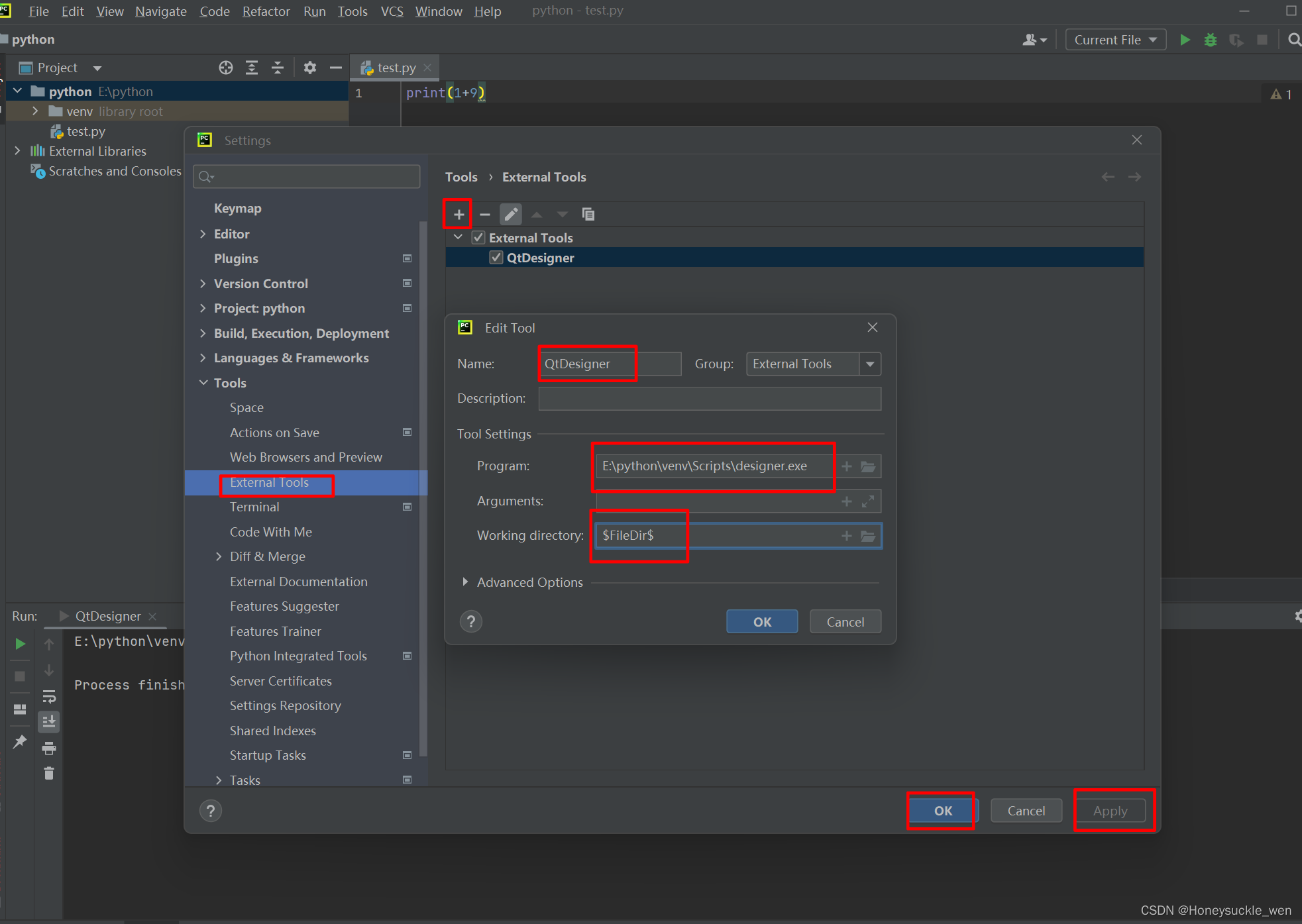Click the Description input field

[x=709, y=399]
